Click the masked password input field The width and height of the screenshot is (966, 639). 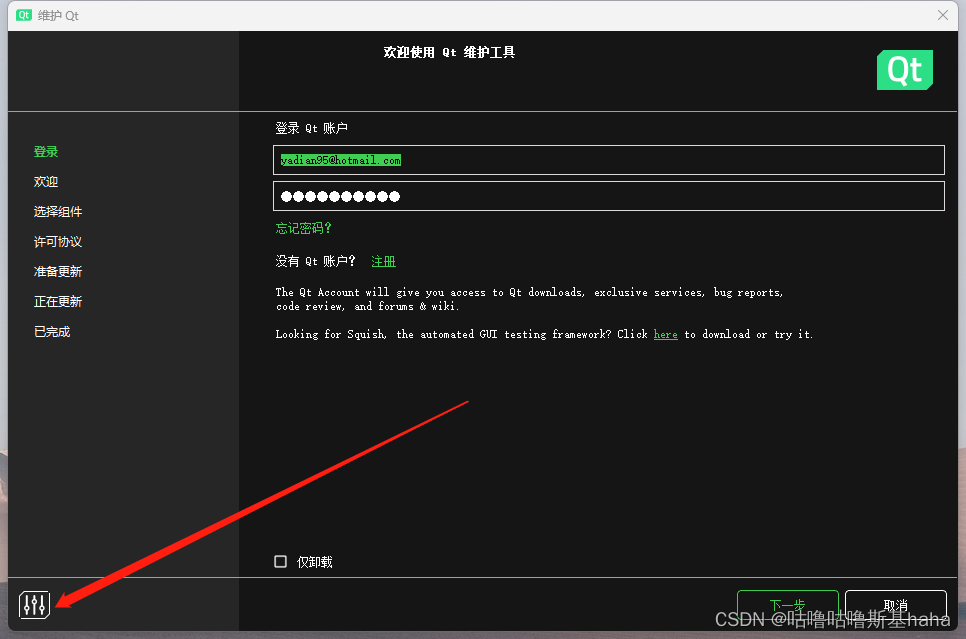tap(608, 196)
